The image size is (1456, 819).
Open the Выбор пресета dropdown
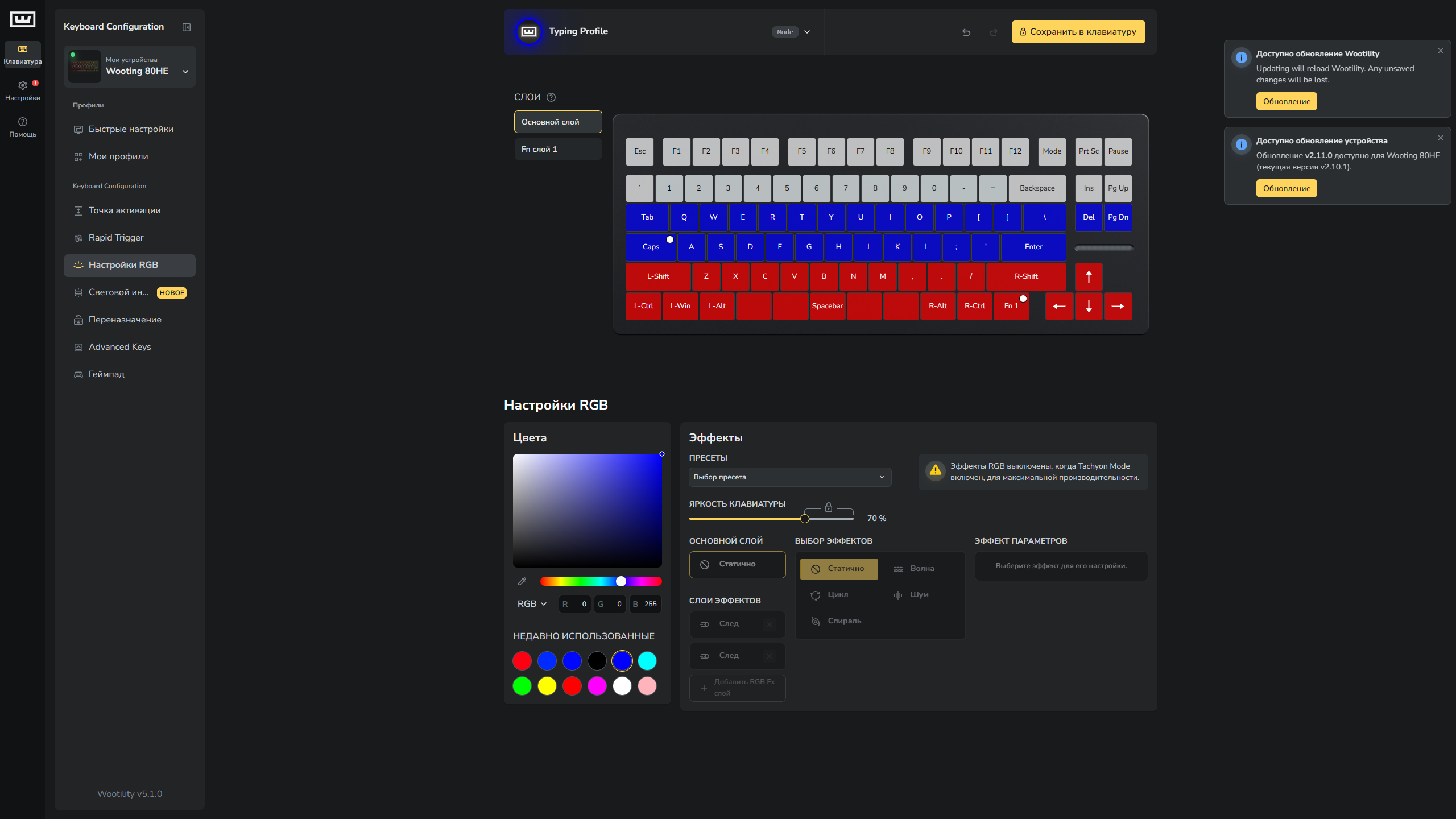coord(789,477)
